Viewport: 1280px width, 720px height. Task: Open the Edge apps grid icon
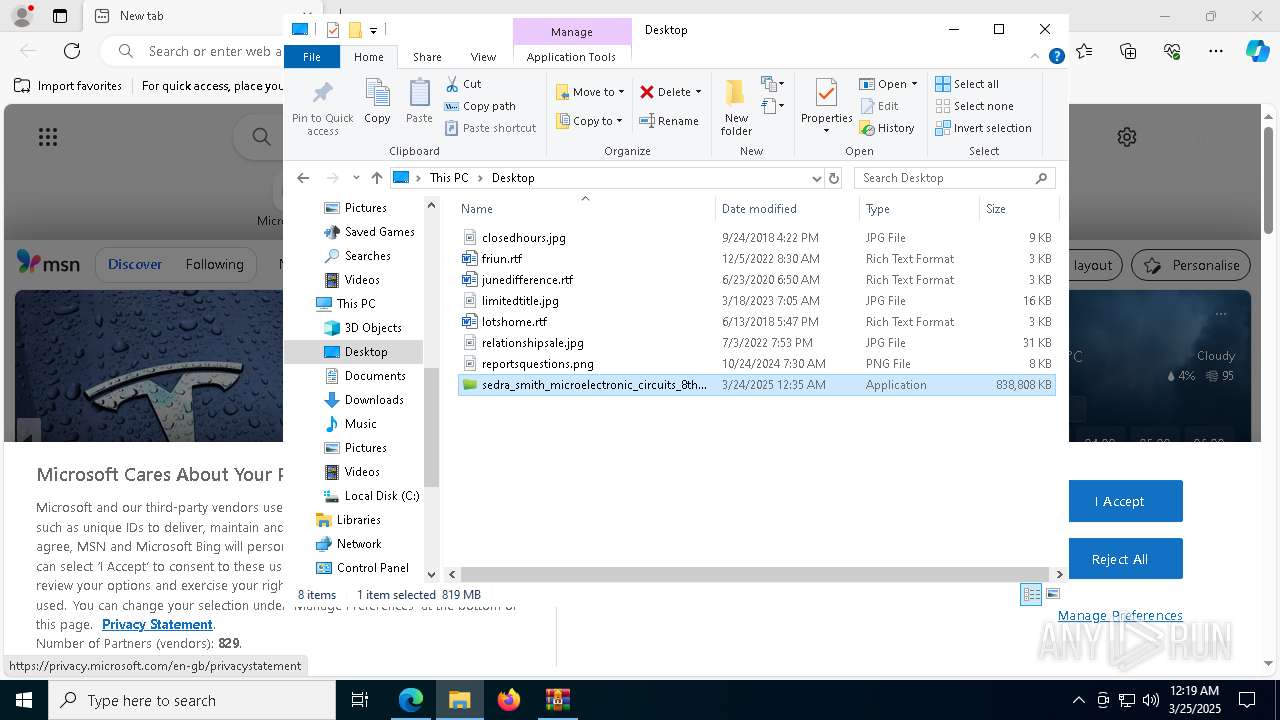tap(48, 137)
